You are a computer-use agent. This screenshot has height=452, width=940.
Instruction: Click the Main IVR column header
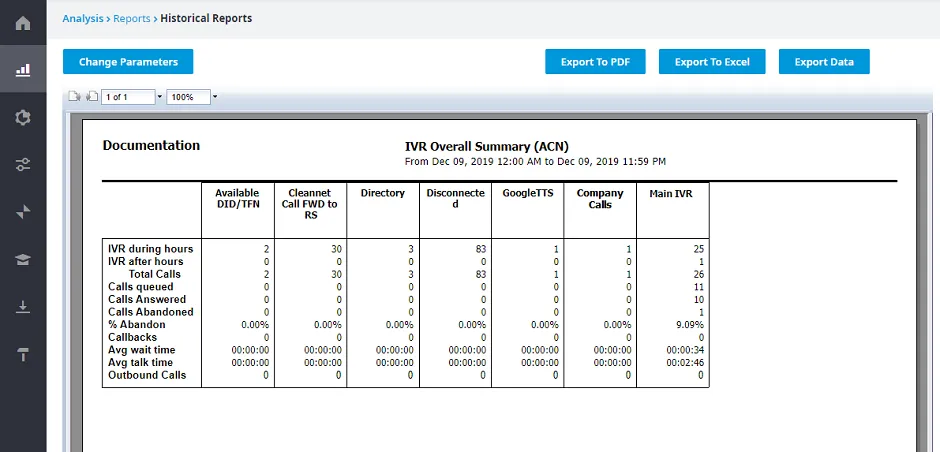[671, 194]
